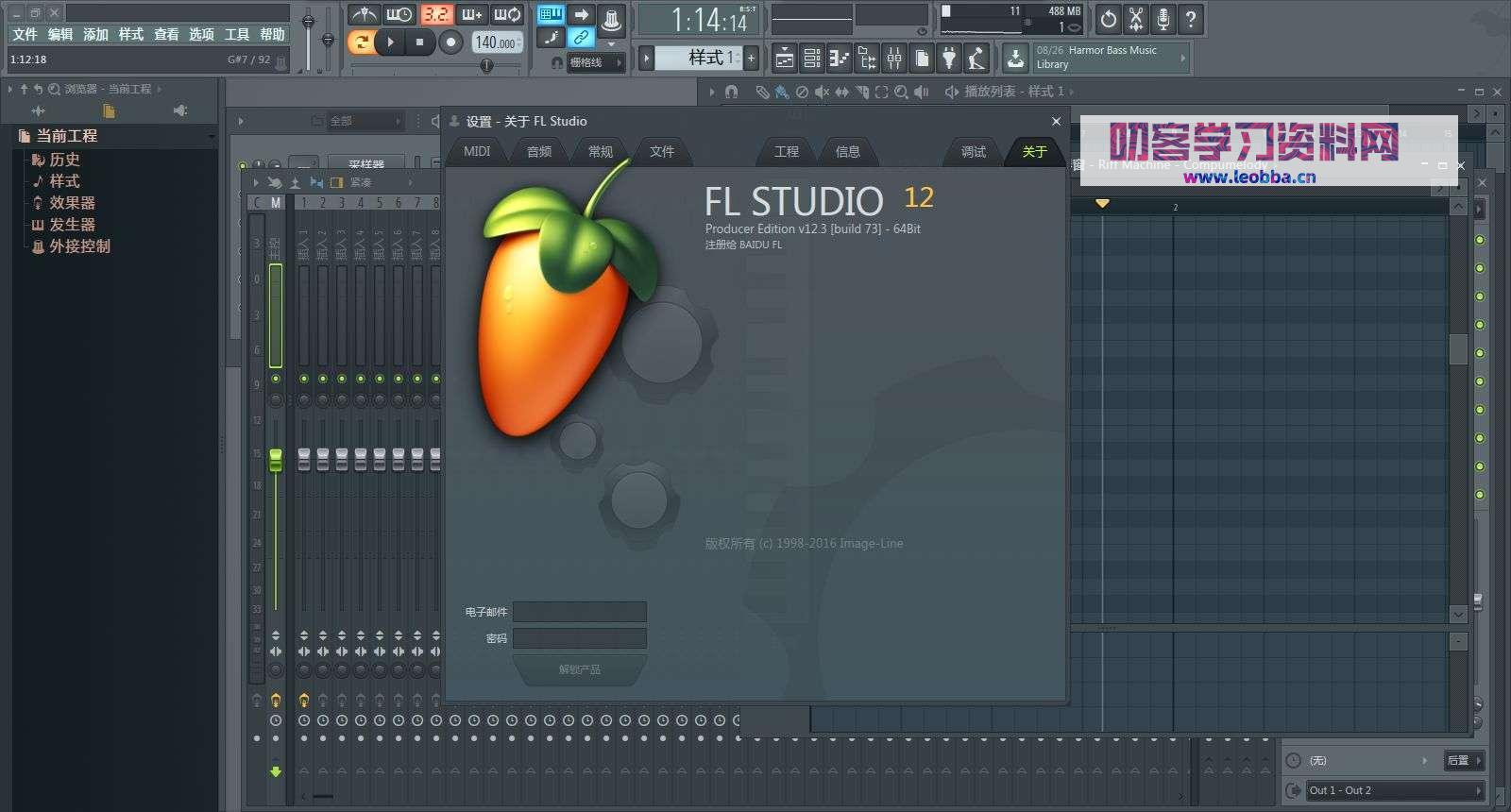Open the 样式 1 pattern selector
Image resolution: width=1511 pixels, height=812 pixels.
tap(697, 59)
